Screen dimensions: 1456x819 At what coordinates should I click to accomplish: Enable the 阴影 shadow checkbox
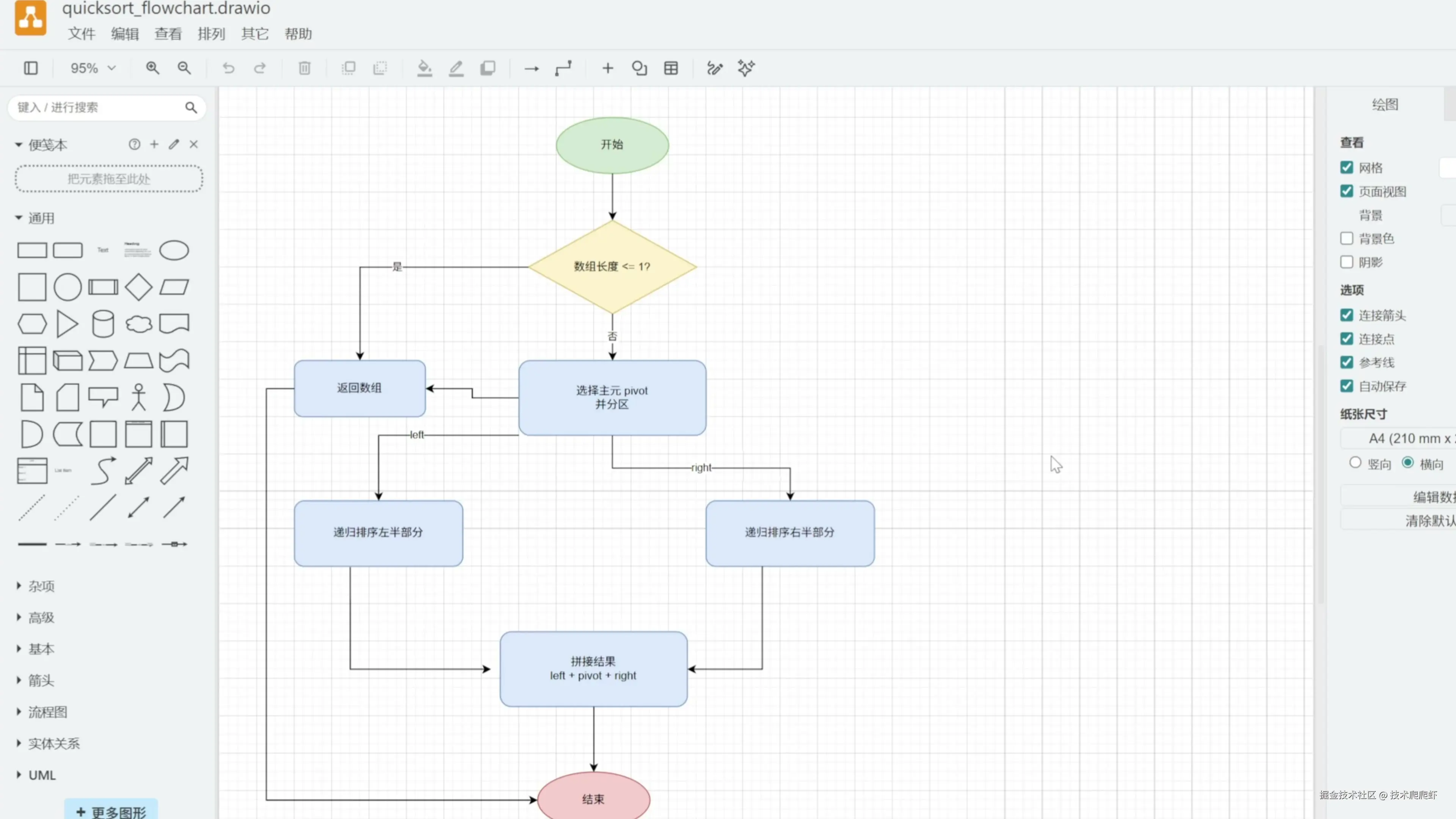coord(1346,262)
